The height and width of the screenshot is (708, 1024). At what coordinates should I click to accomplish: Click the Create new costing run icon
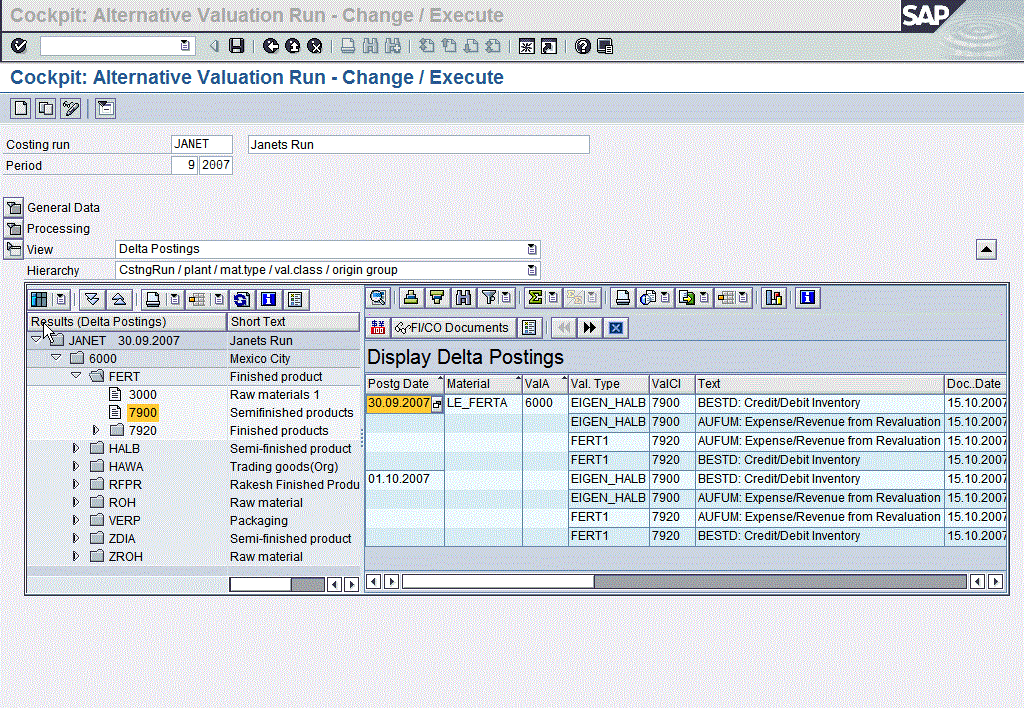[x=20, y=108]
